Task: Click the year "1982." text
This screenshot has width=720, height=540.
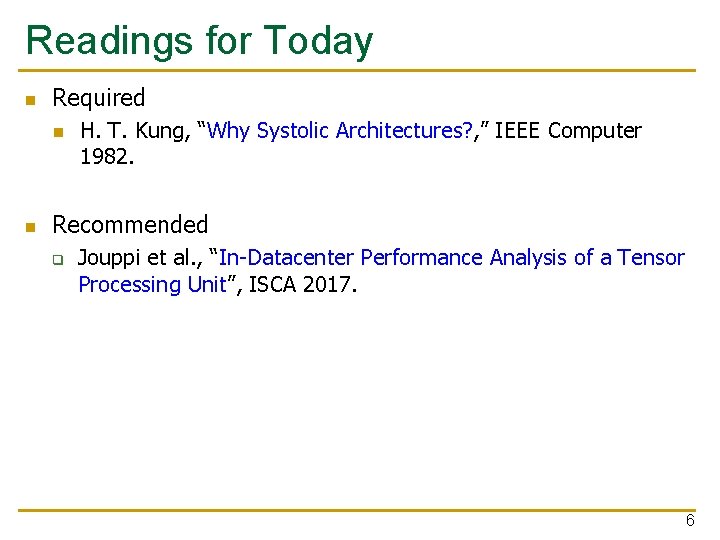Action: (107, 157)
